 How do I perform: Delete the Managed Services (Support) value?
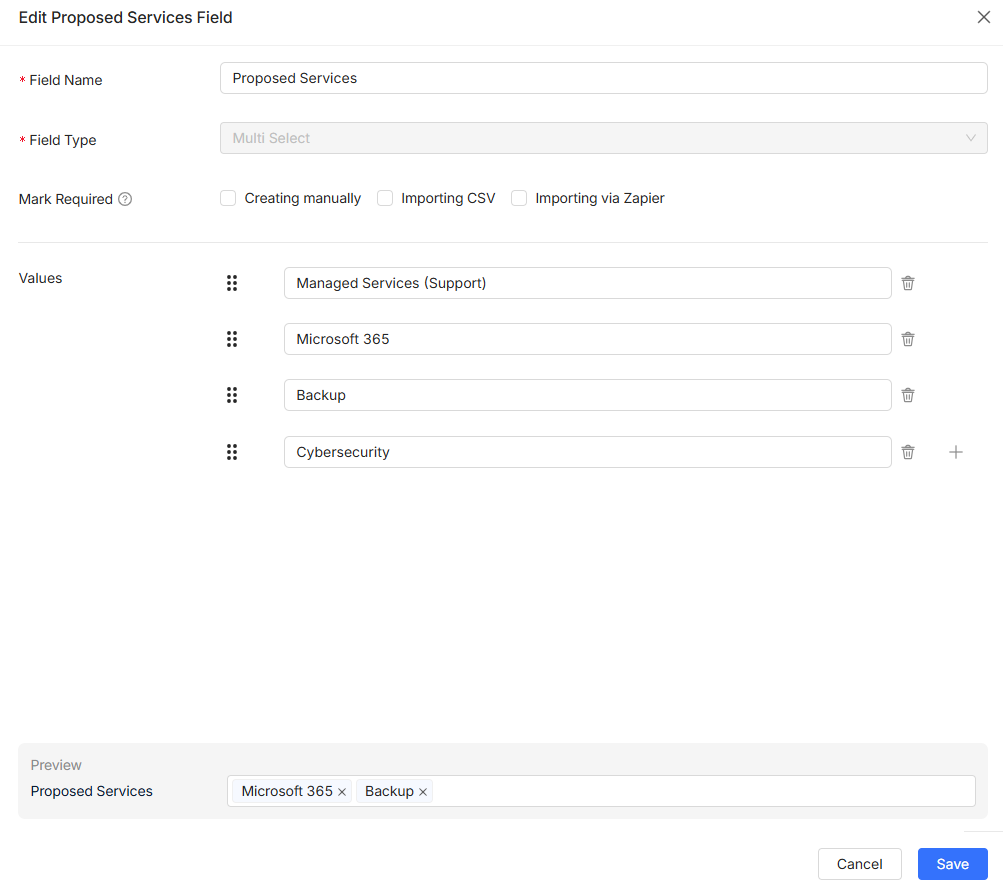908,283
